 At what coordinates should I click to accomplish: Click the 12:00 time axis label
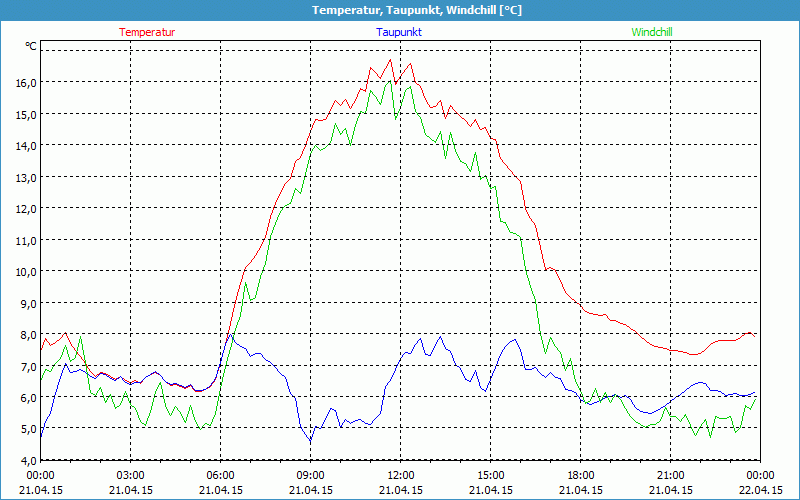[x=400, y=475]
